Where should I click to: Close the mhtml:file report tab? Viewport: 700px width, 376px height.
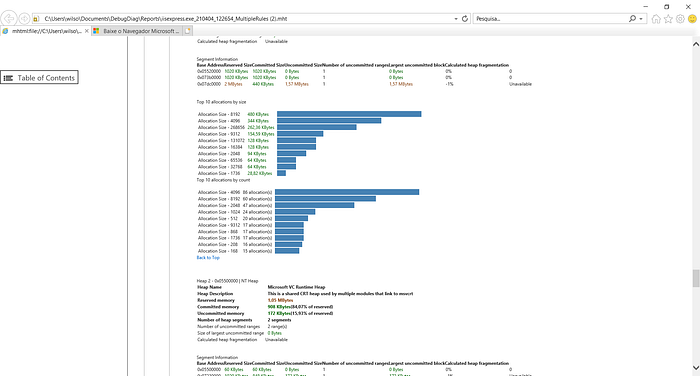87,31
